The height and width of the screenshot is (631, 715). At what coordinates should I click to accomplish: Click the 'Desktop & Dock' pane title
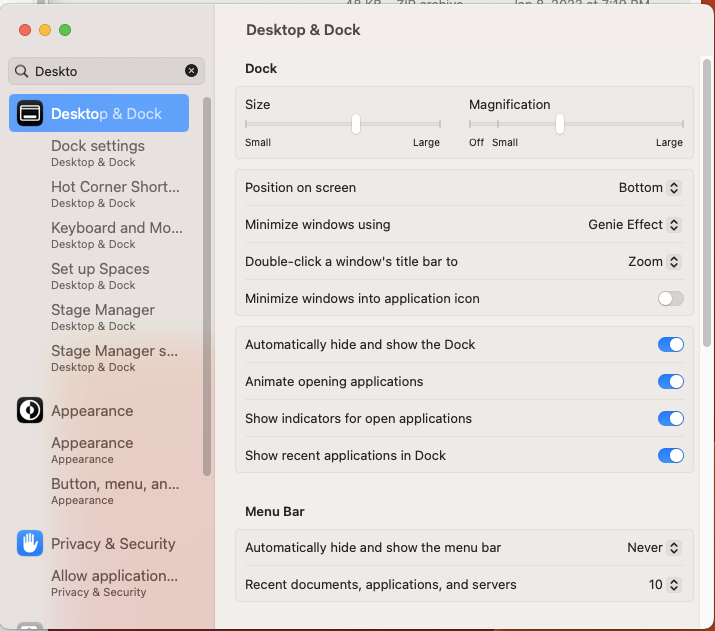[x=303, y=30]
